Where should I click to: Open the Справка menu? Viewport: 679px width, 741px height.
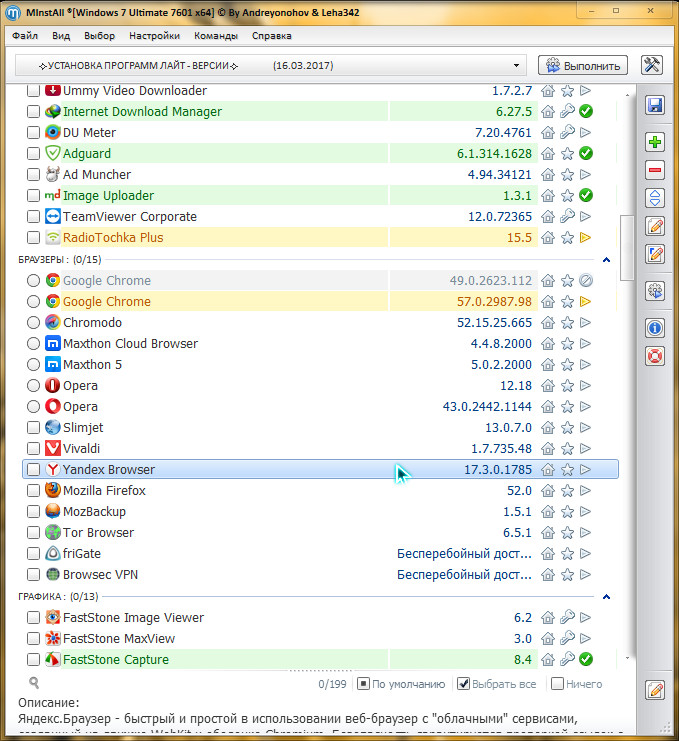coord(272,35)
